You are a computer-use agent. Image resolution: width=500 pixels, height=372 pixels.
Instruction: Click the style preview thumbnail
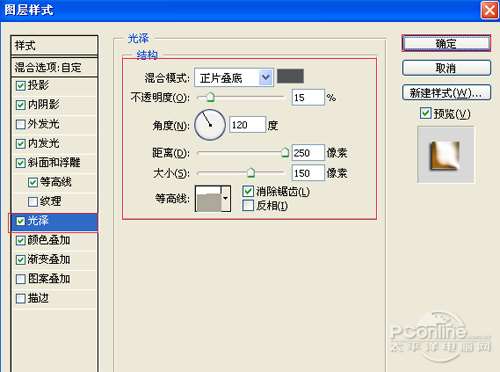point(446,155)
